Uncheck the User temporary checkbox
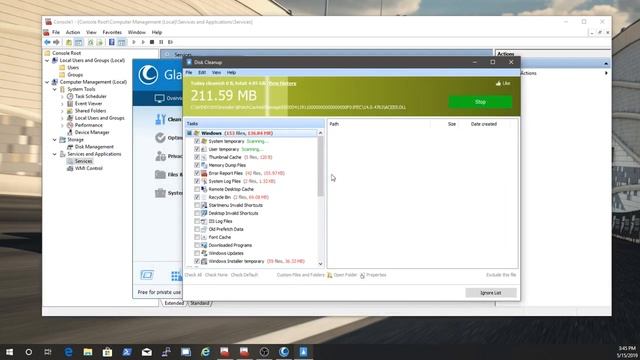The height and width of the screenshot is (360, 640). coord(197,149)
